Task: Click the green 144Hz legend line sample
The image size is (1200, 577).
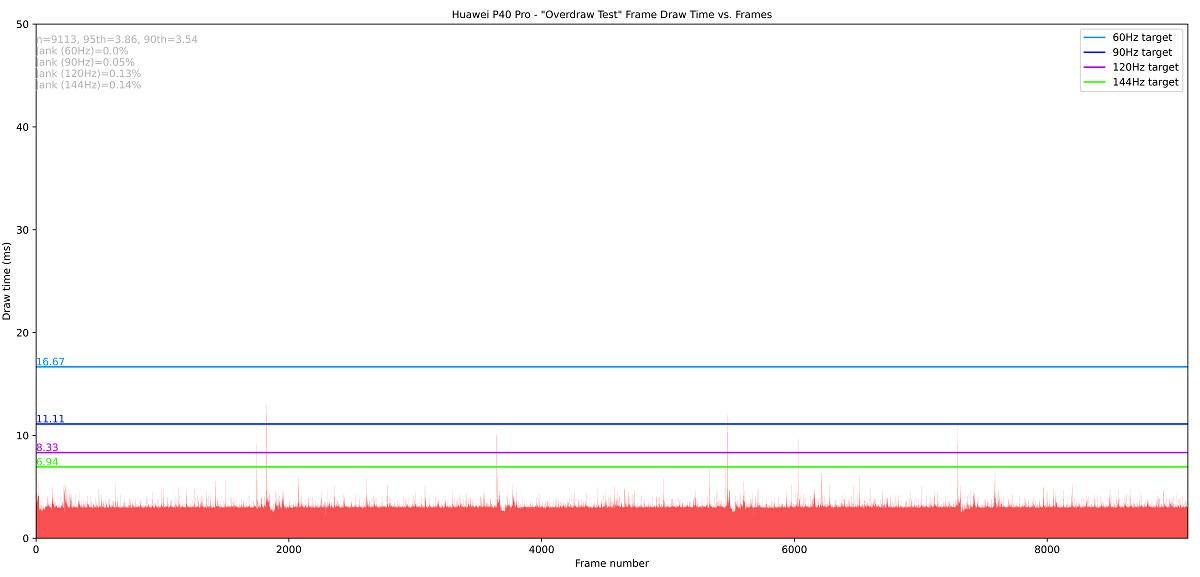Action: coord(1095,82)
